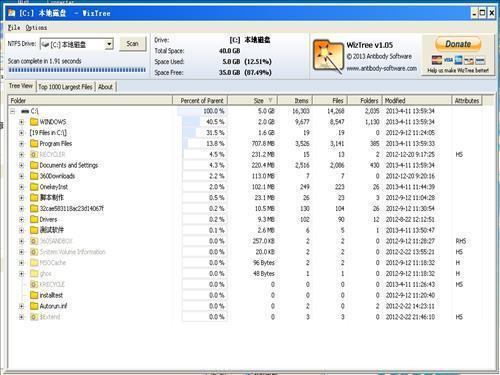500x375 pixels.
Task: Click the payment card icons under Donate
Action: [458, 60]
